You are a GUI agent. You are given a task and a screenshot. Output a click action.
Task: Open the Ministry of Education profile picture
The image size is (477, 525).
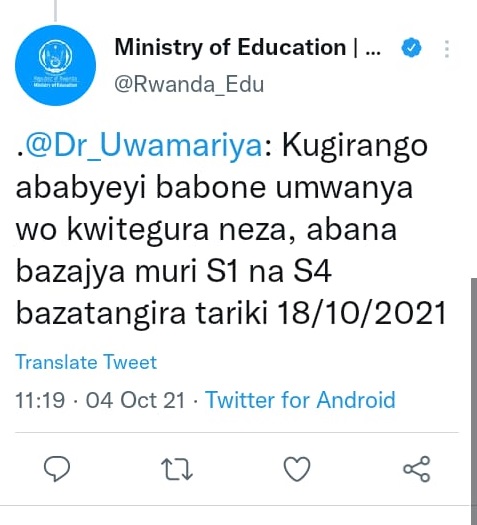[56, 65]
